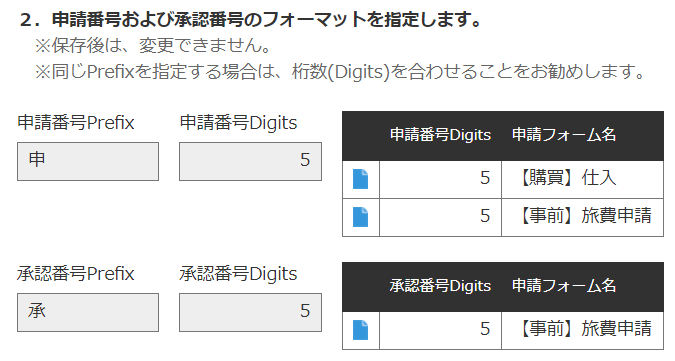The image size is (675, 361).
Task: Select the 【購買】仕入 form name cell
Action: (x=582, y=179)
